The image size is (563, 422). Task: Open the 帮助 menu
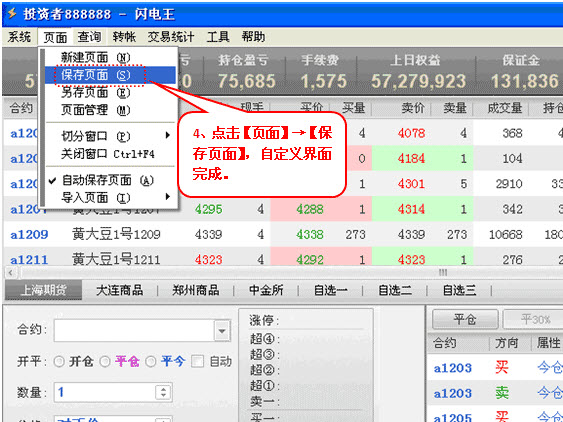253,37
